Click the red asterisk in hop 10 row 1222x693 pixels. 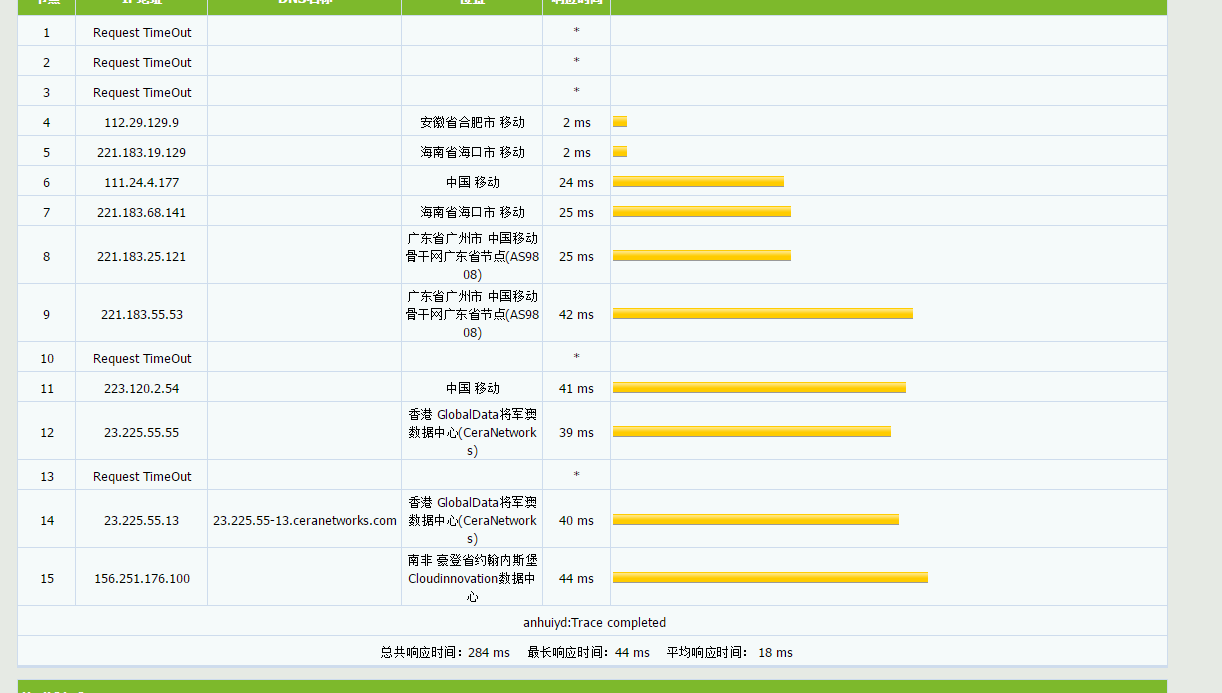[576, 358]
